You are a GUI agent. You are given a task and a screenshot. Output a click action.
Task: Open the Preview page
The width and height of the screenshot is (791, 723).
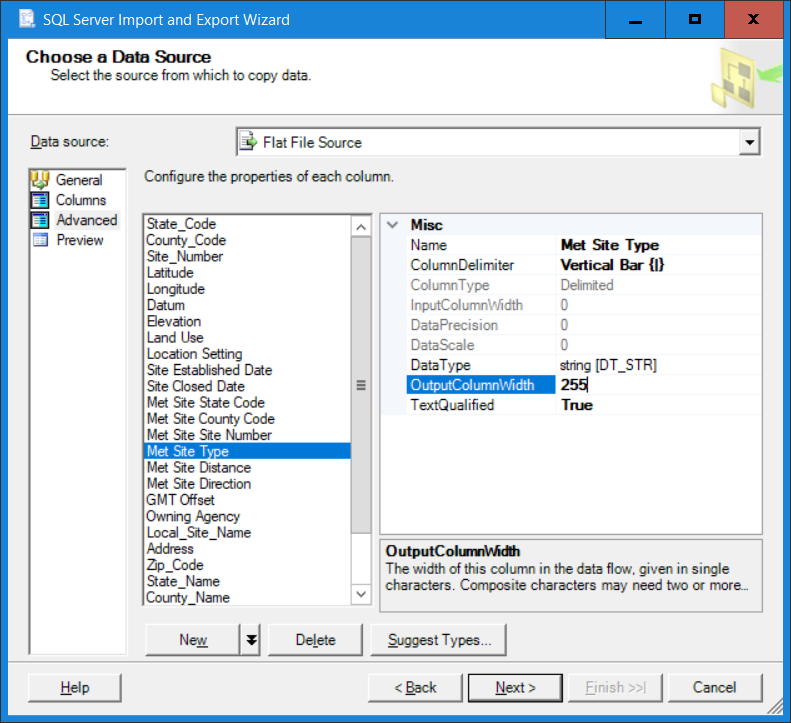(x=80, y=240)
